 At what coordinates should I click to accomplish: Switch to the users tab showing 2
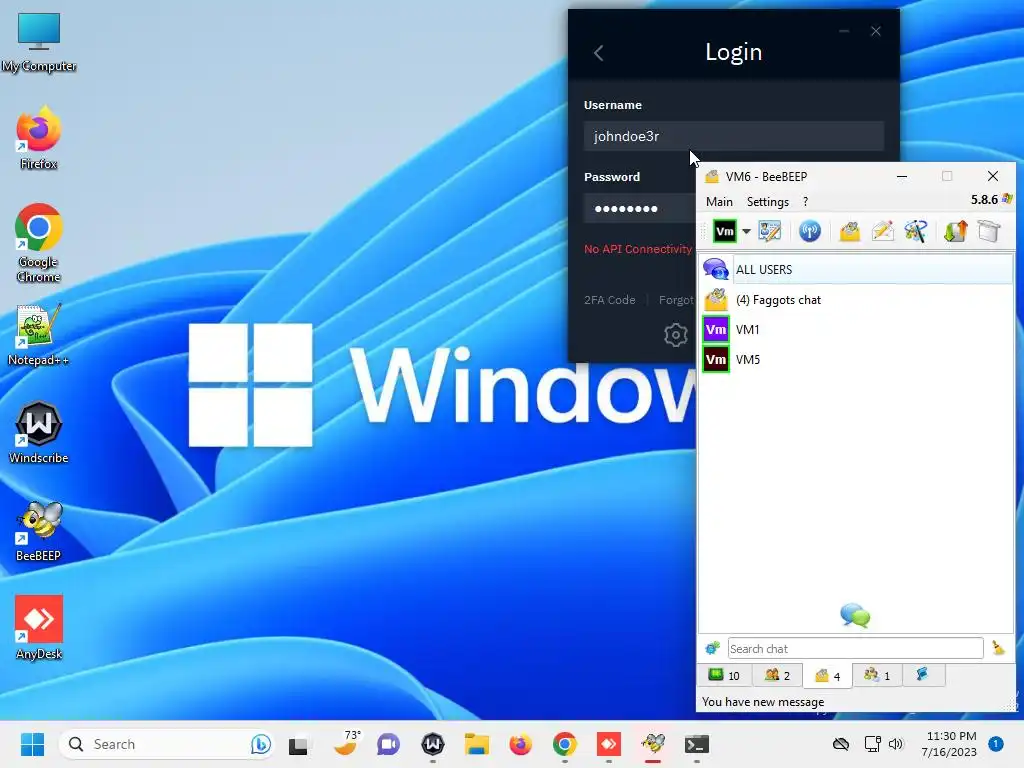(777, 675)
